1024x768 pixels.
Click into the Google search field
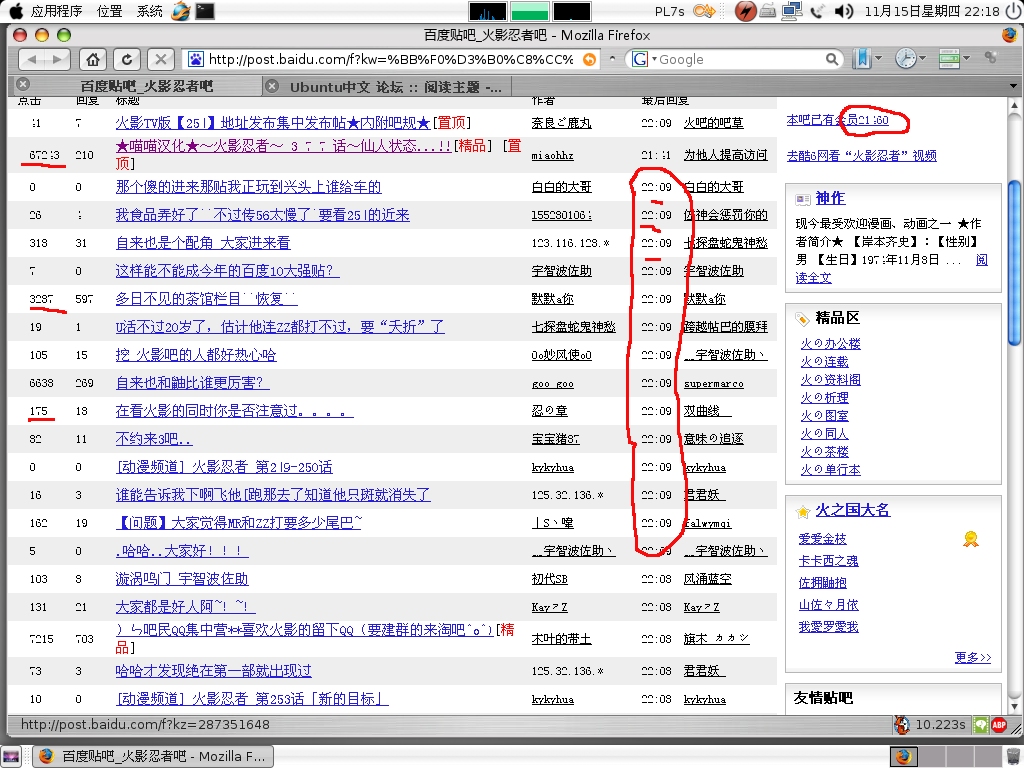[740, 59]
